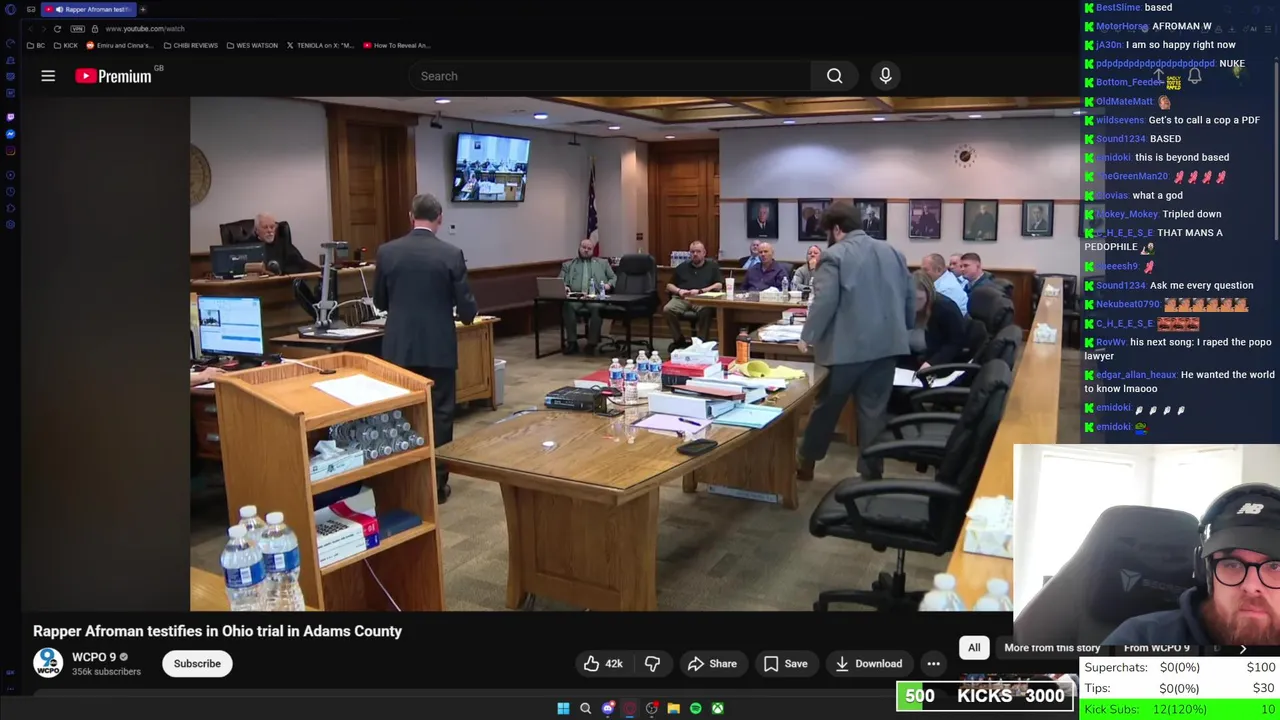Screen dimensions: 1280x720
Task: Open the CHIBI REVIEWS bookmarks folder
Action: point(191,45)
